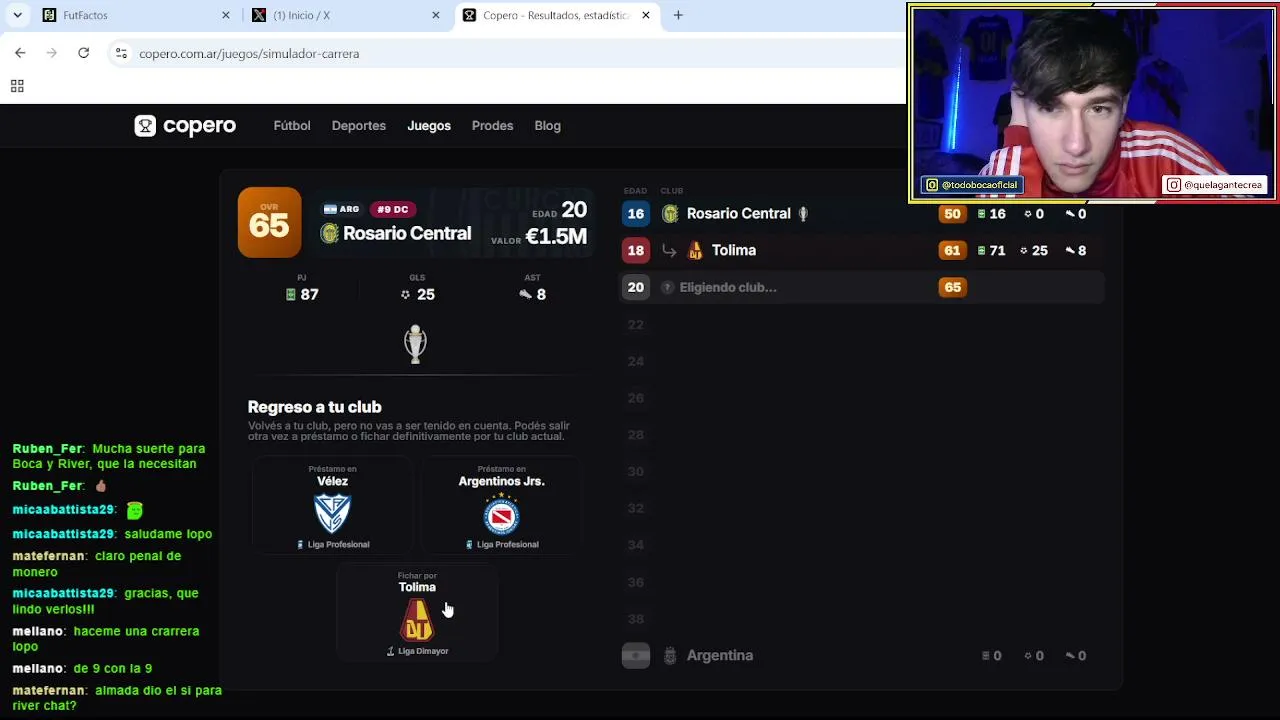1280x720 pixels.
Task: Close the Inicio / X tab
Action: (436, 15)
